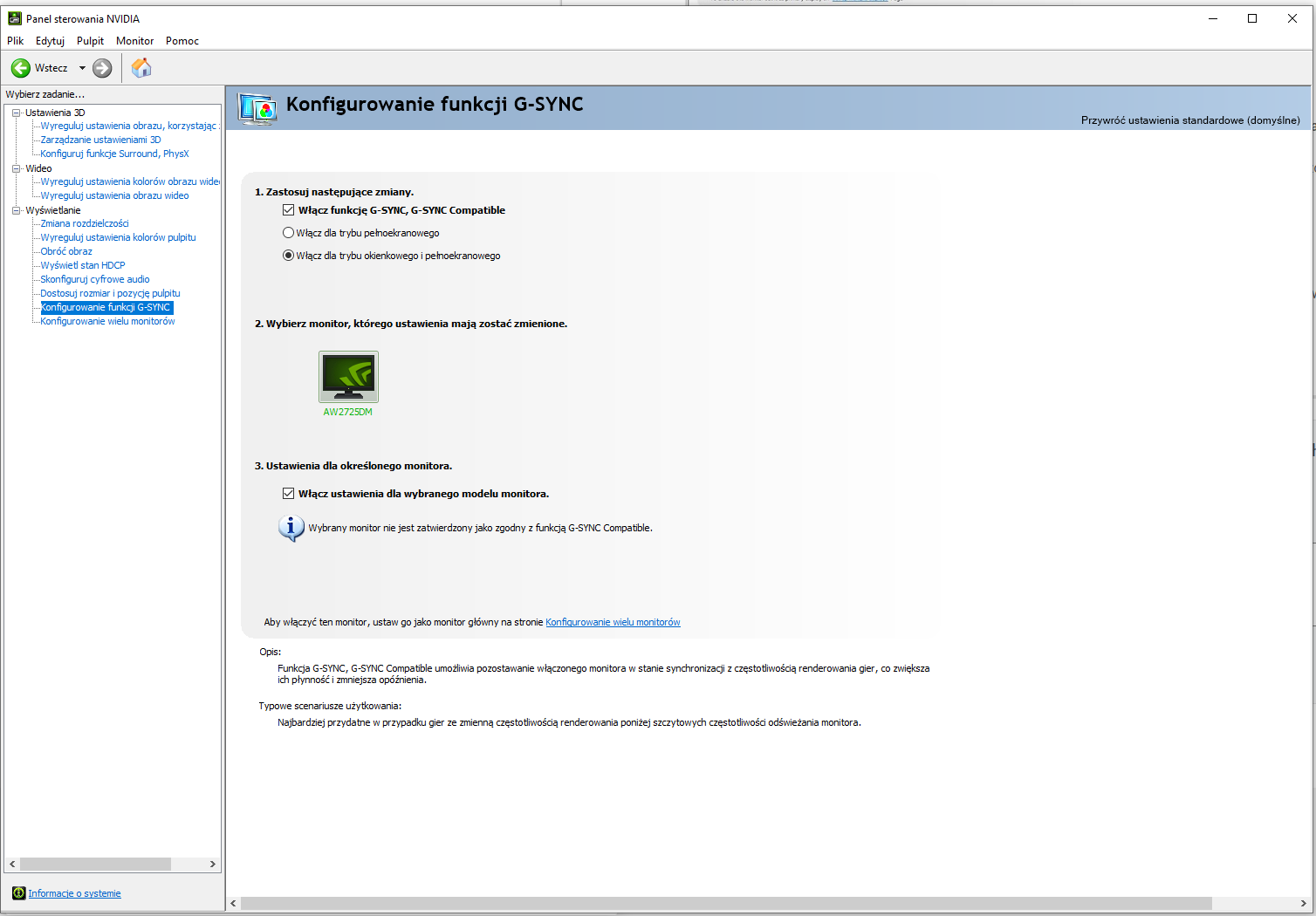Click the main panel scroll-right arrow
The image size is (1316, 916).
(1304, 903)
